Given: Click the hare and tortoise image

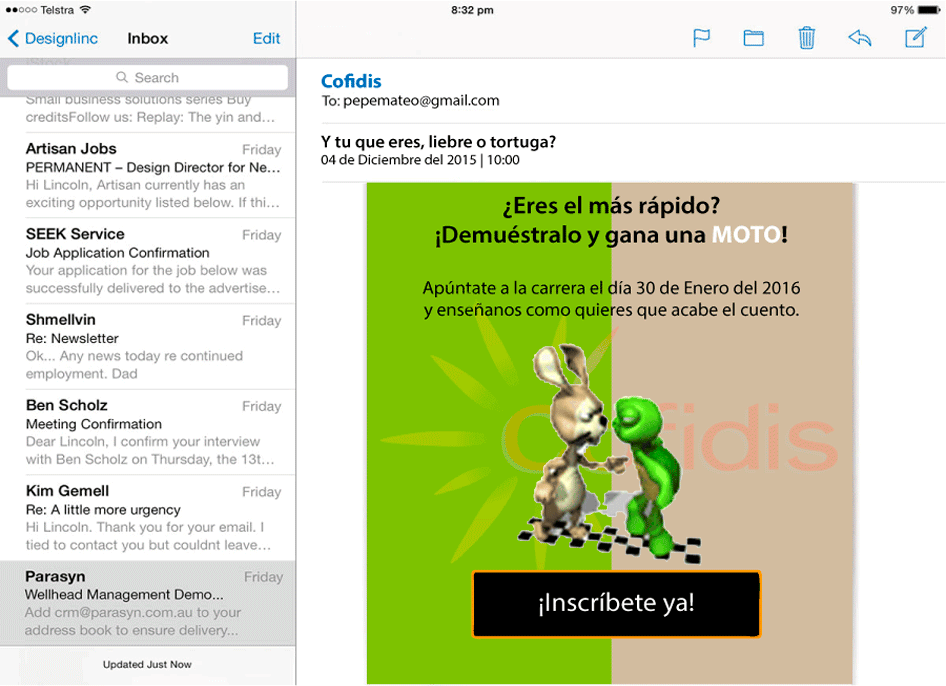Looking at the screenshot, I should [x=609, y=453].
